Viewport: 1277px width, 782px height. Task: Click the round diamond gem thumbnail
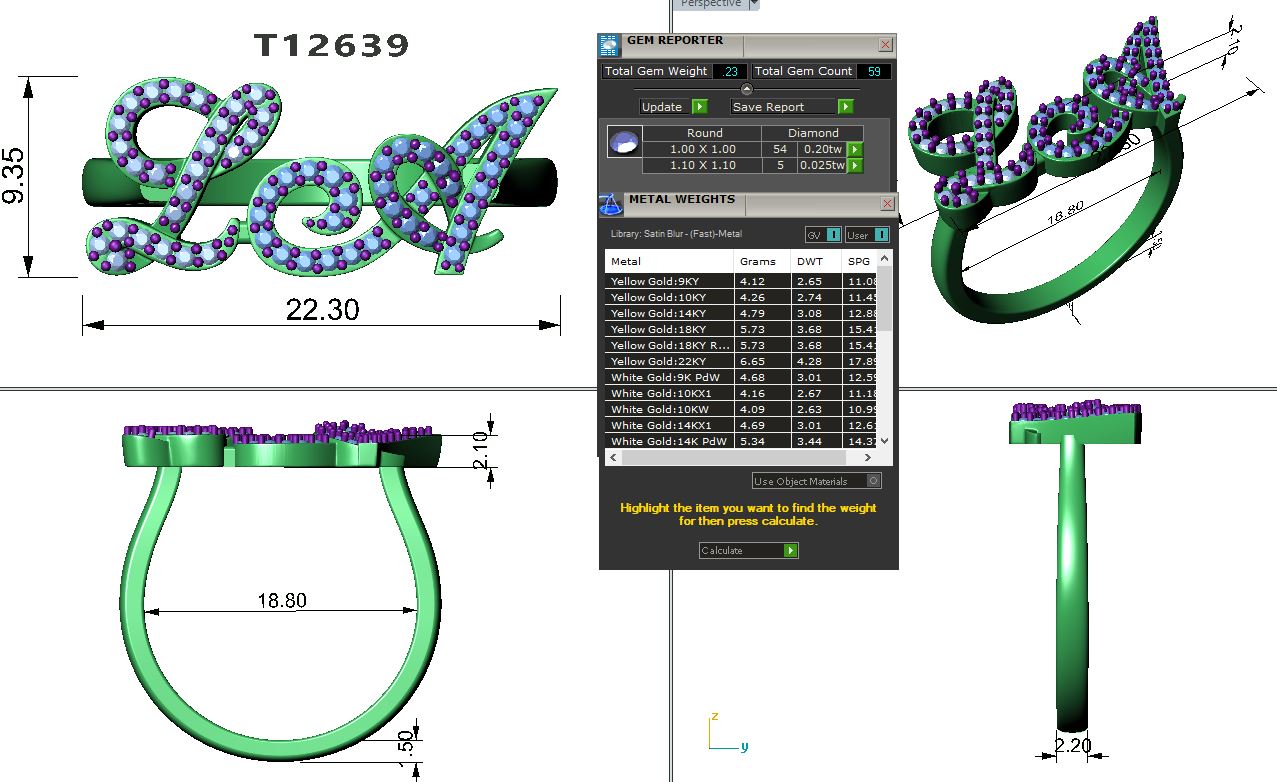pyautogui.click(x=624, y=143)
